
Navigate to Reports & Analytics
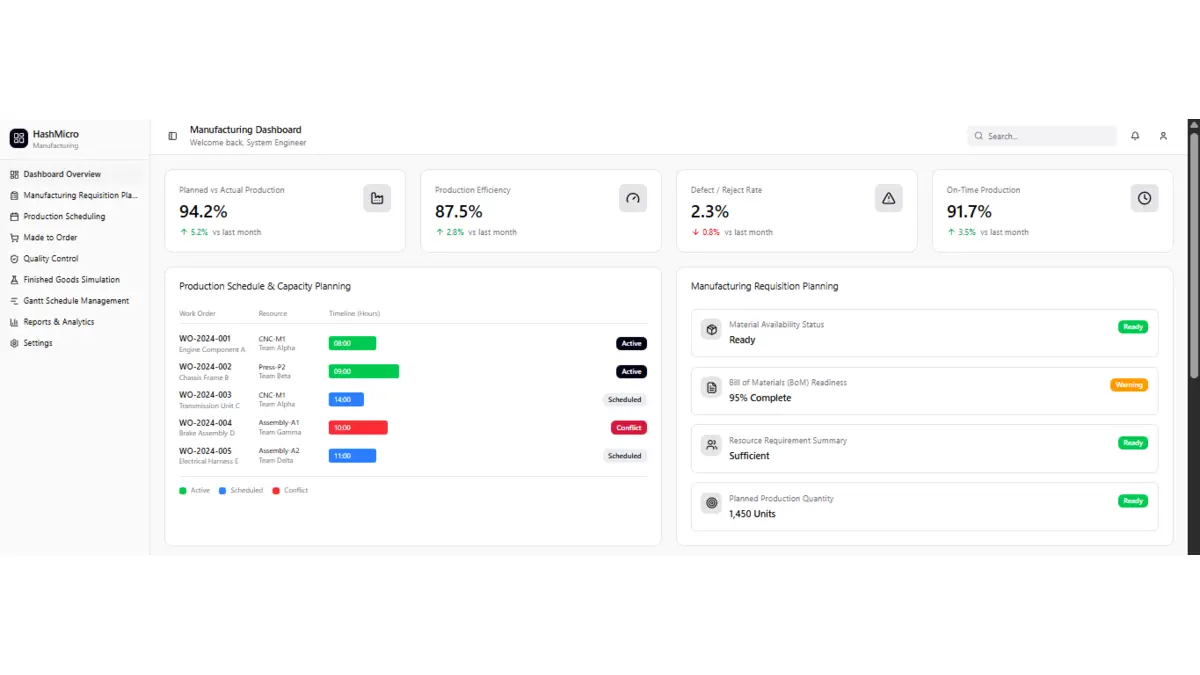pyautogui.click(x=58, y=322)
